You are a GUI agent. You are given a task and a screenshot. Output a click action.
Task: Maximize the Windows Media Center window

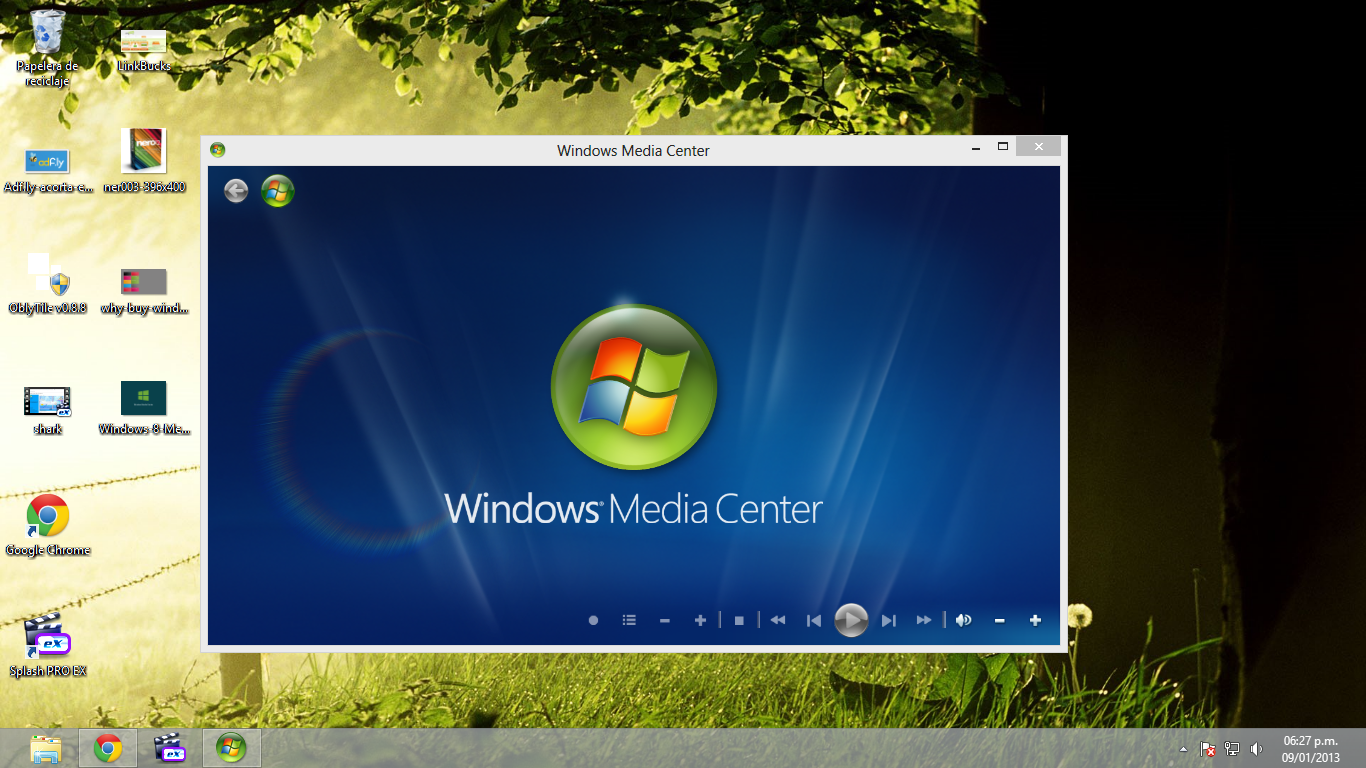1003,147
